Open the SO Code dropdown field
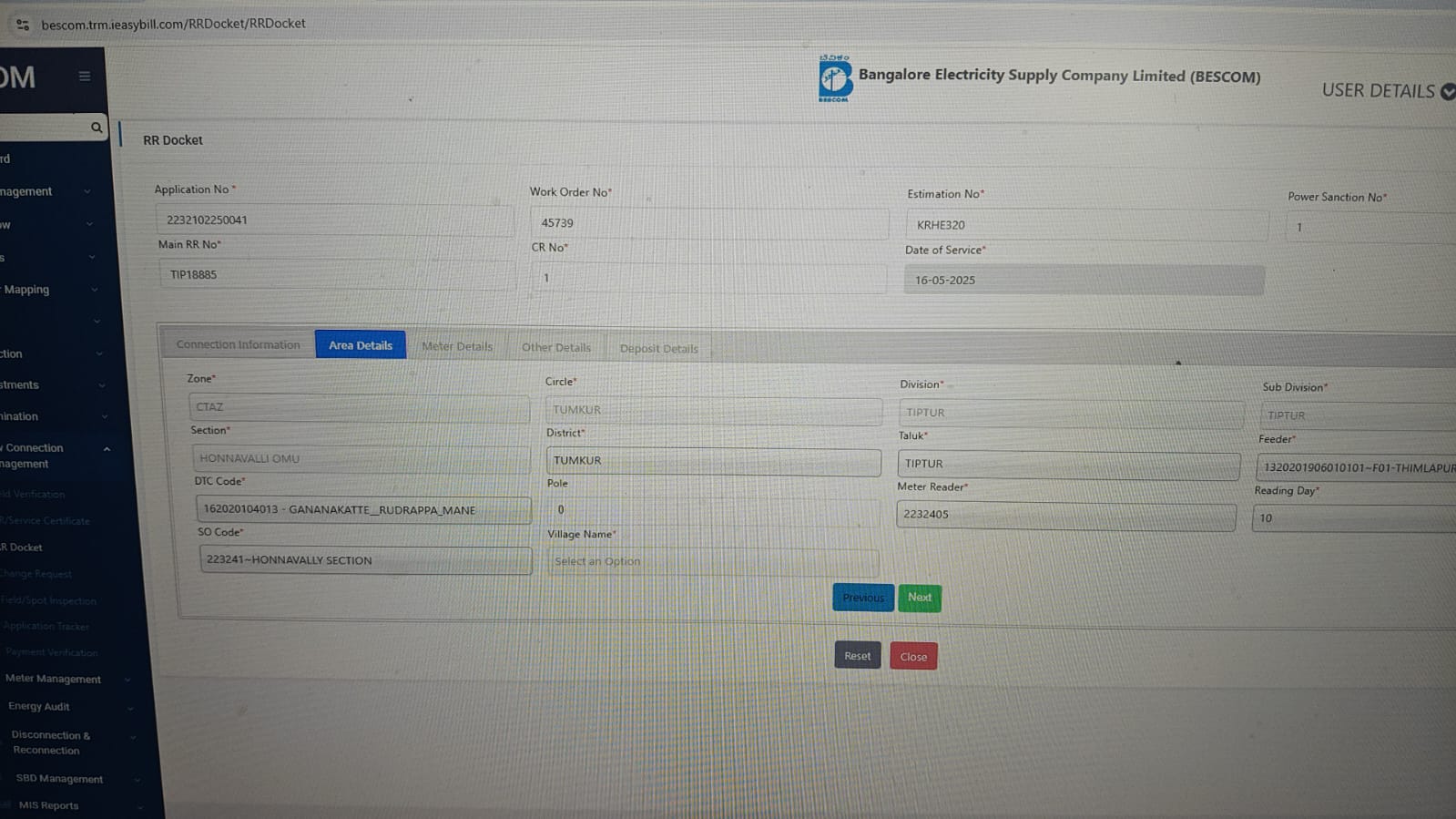 click(x=366, y=560)
